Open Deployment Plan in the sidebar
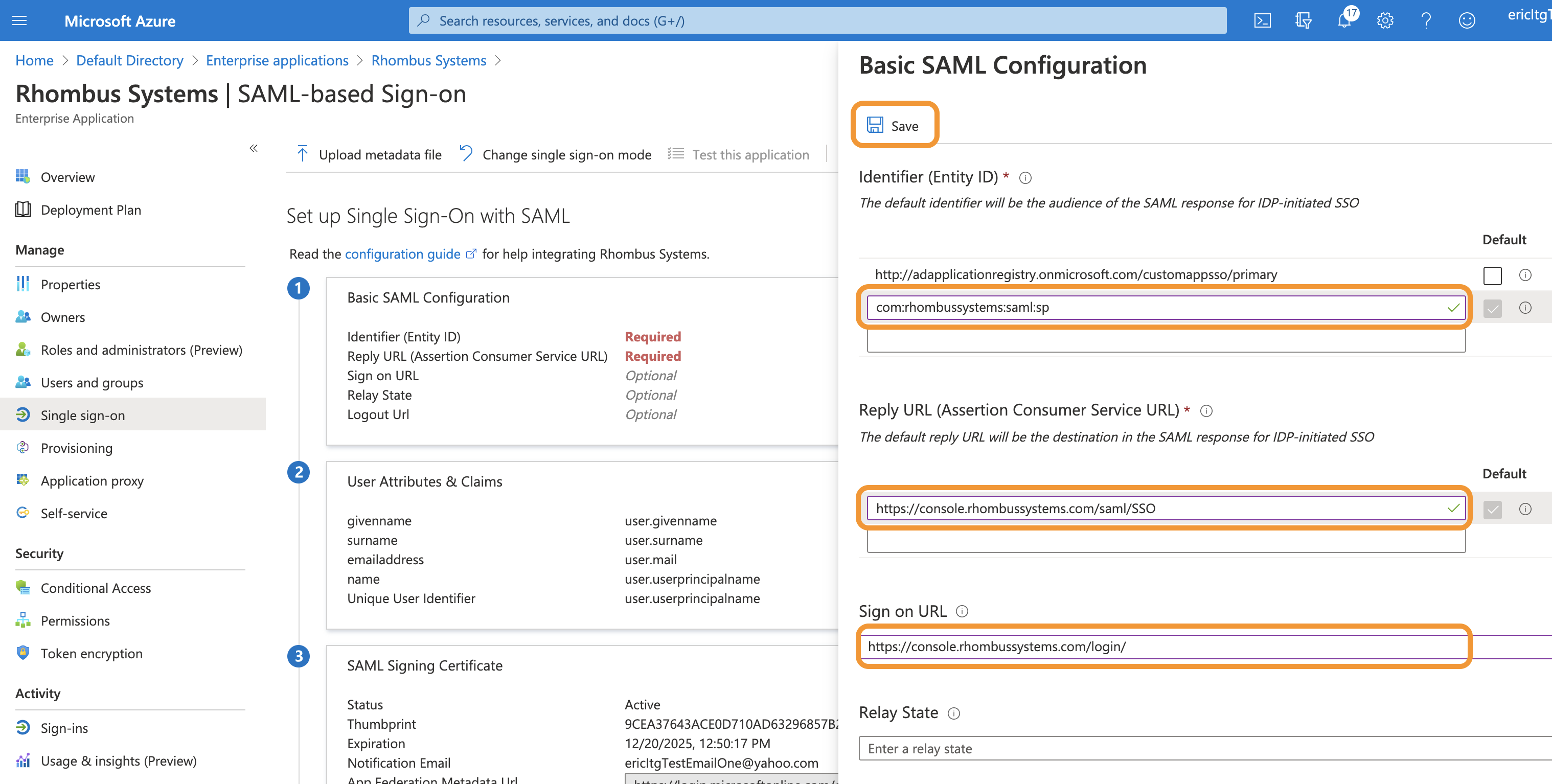The image size is (1552, 784). tap(90, 210)
